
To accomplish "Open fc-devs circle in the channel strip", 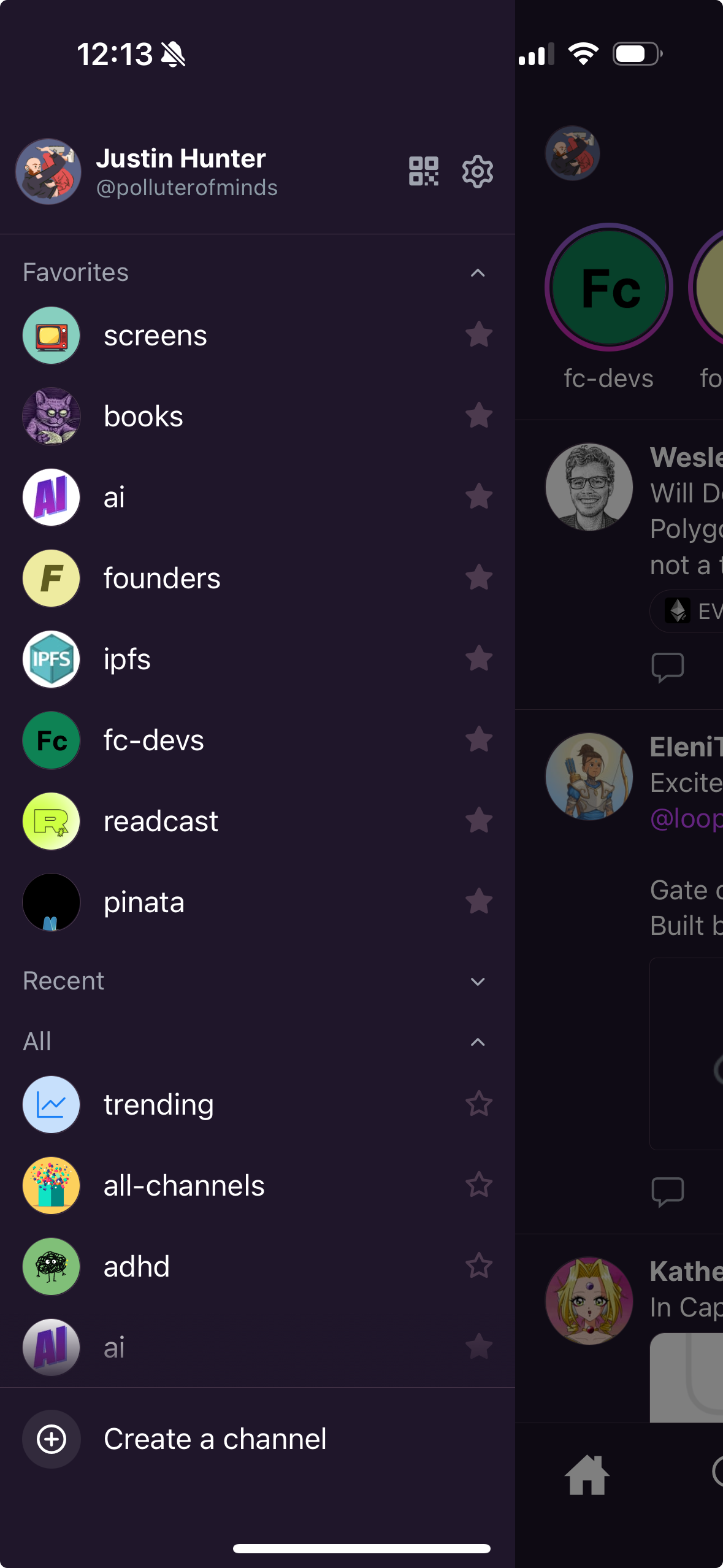I will (x=609, y=287).
